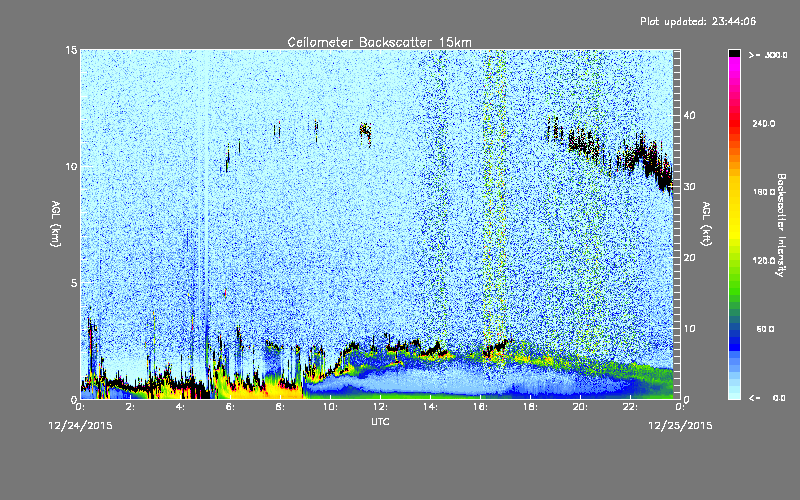Click the "6:" hour tick on the UTC axis

(230, 407)
